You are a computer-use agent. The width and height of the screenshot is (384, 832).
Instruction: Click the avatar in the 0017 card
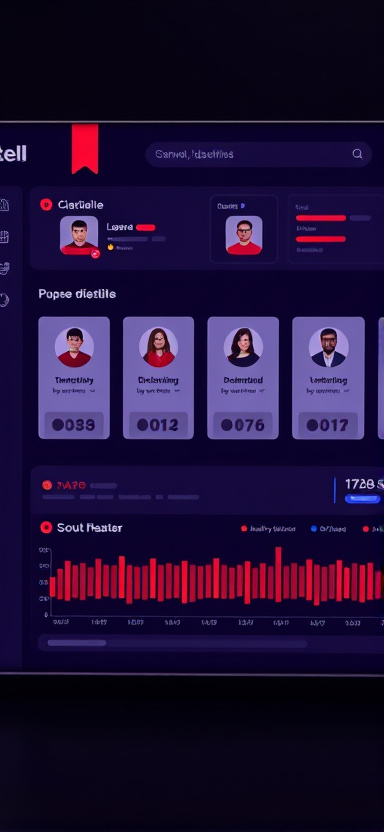click(x=328, y=347)
